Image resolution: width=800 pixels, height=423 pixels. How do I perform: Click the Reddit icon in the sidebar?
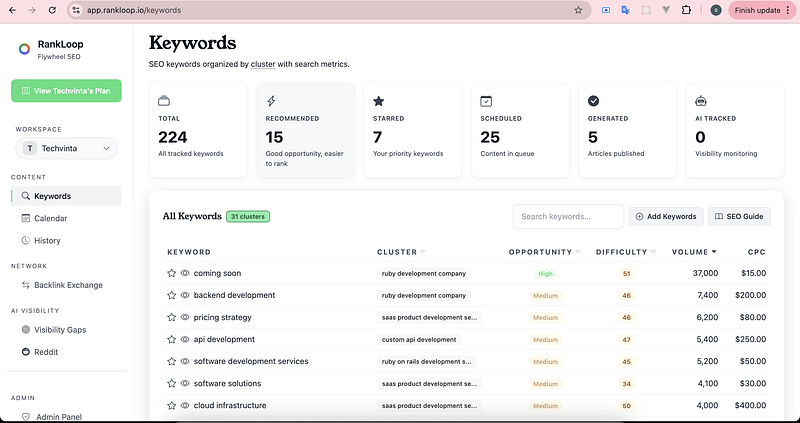[x=26, y=352]
